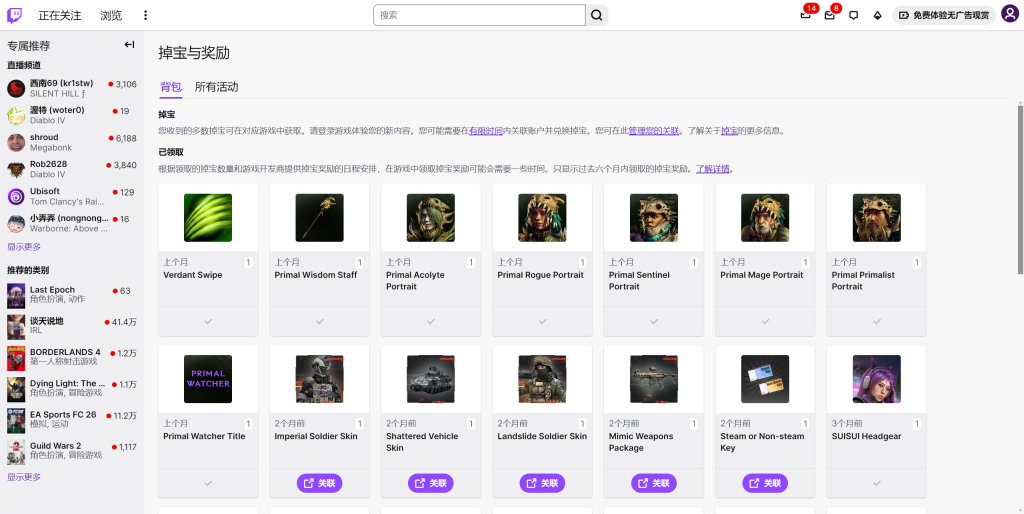Select the Primal Wisdom Staff thumbnail
This screenshot has width=1024, height=514.
pyautogui.click(x=319, y=218)
